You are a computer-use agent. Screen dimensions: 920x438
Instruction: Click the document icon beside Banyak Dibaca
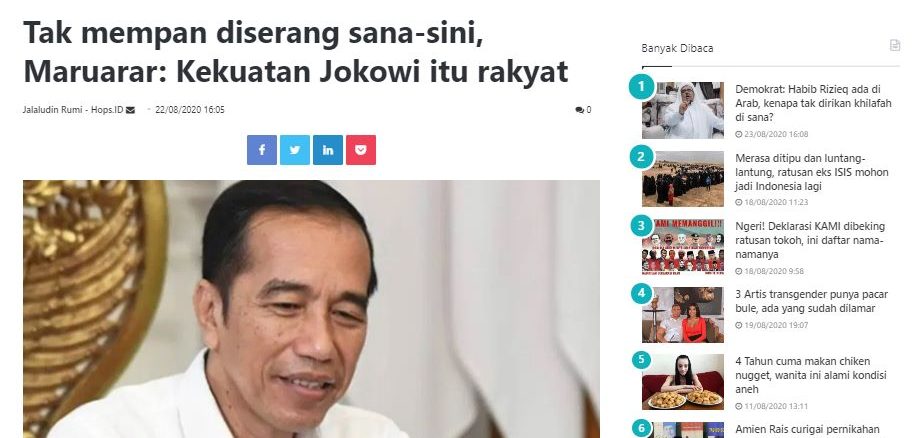pyautogui.click(x=895, y=45)
